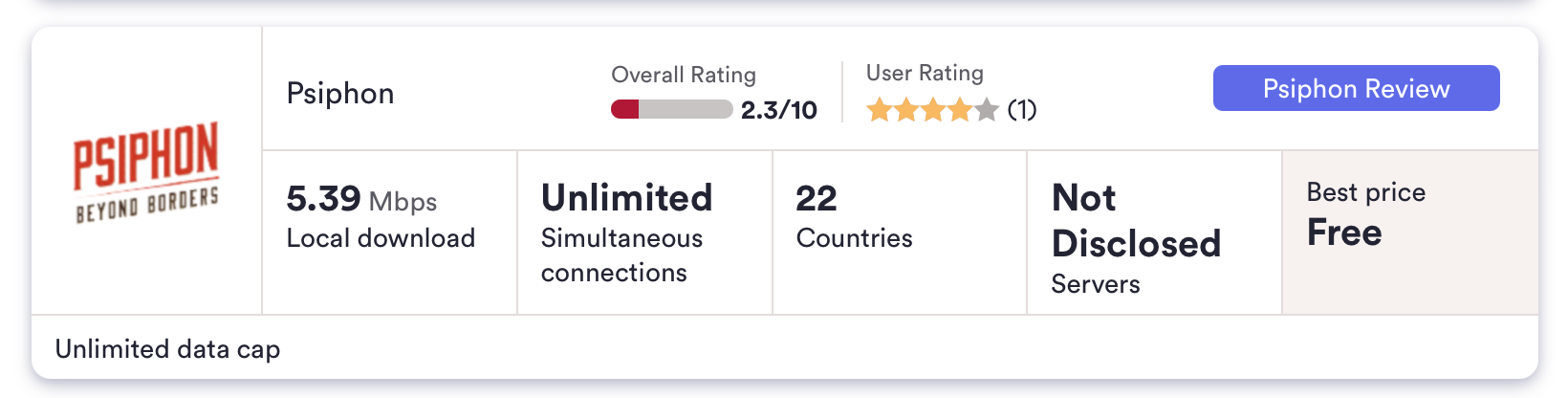Click the Overall Rating label

tap(683, 75)
